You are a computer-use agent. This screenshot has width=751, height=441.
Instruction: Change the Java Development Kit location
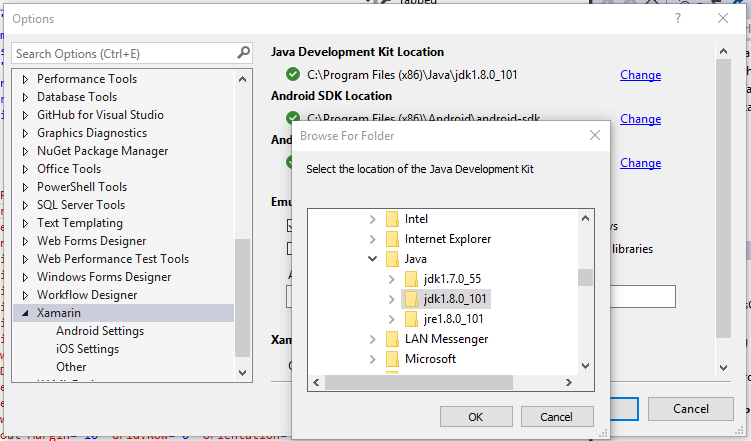pos(640,75)
